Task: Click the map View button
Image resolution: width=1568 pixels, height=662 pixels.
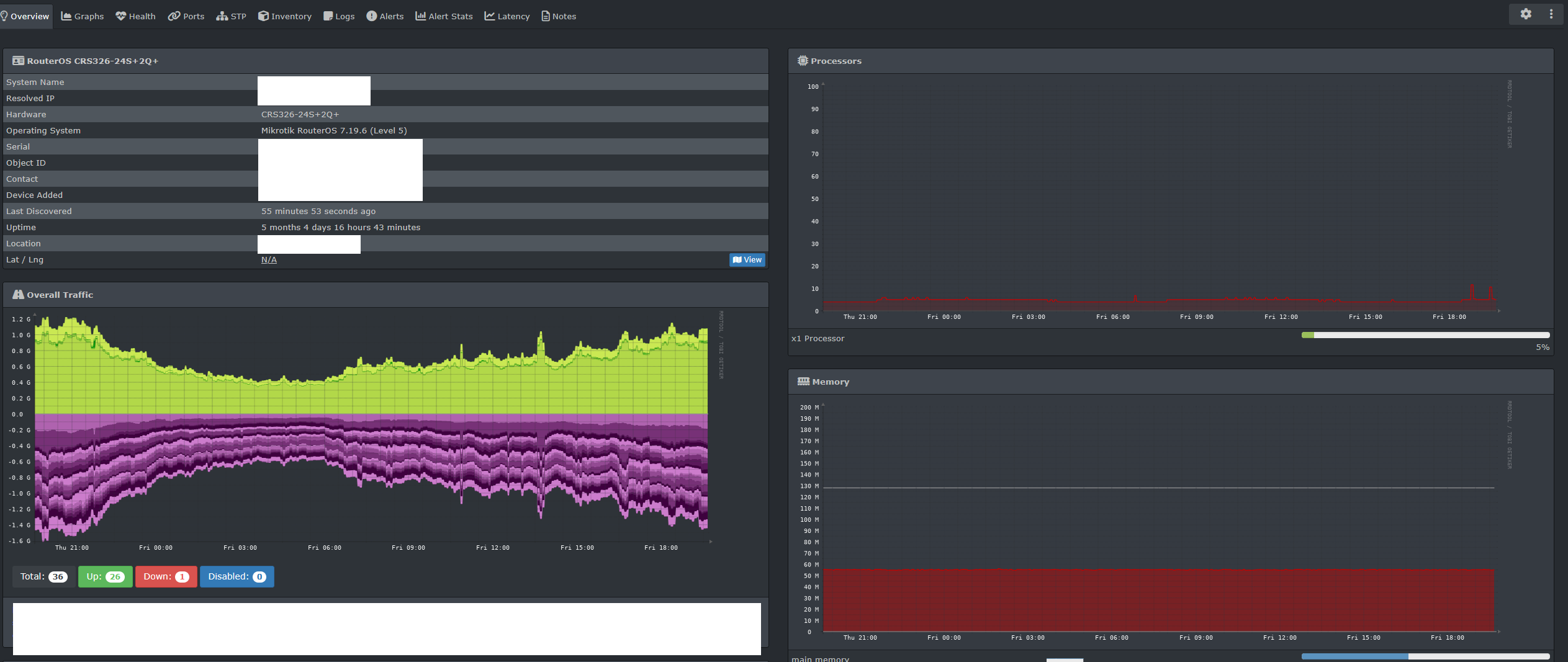Action: 747,260
